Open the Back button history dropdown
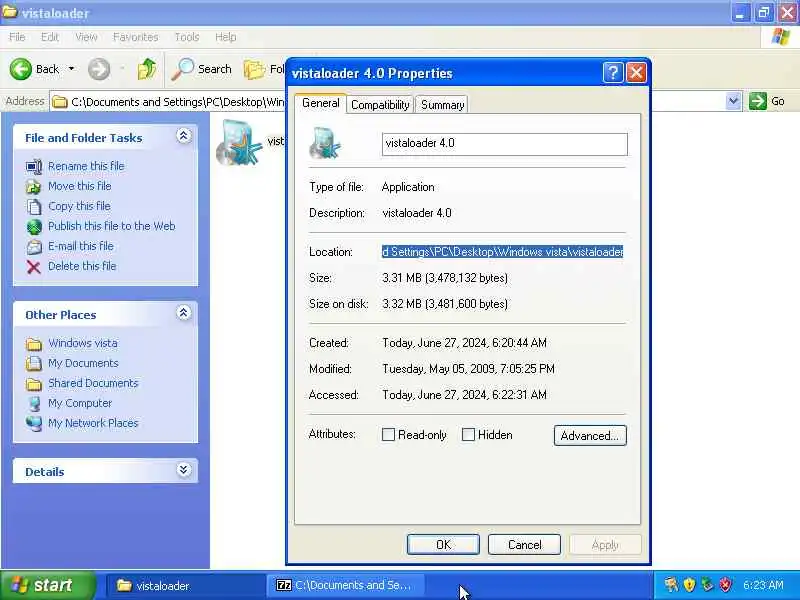The image size is (800, 600). point(71,69)
